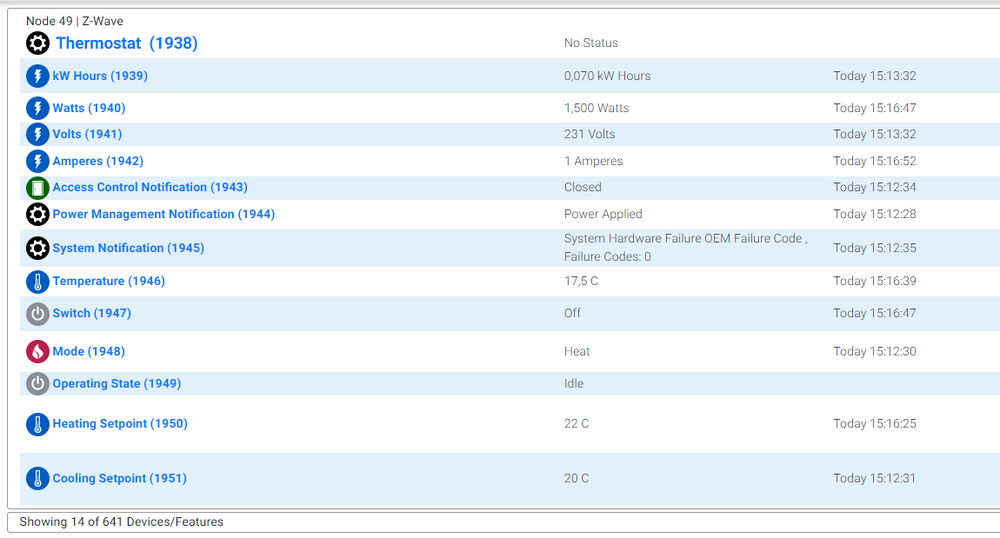Click the thermometer icon beside Temperature (1946)
Screen dimensions: 1000x538
[x=37, y=282]
